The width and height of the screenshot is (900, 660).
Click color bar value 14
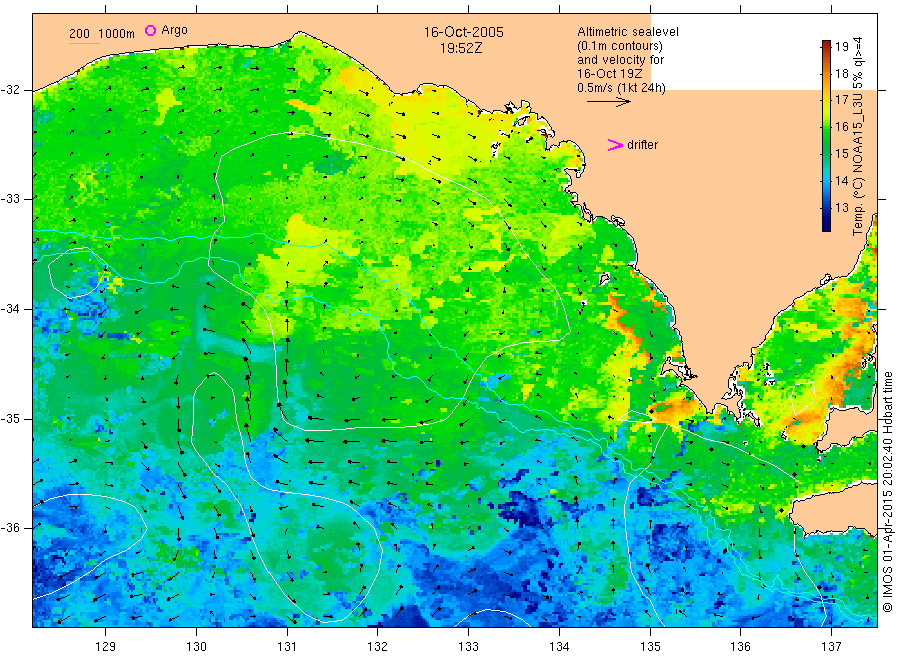click(x=842, y=181)
